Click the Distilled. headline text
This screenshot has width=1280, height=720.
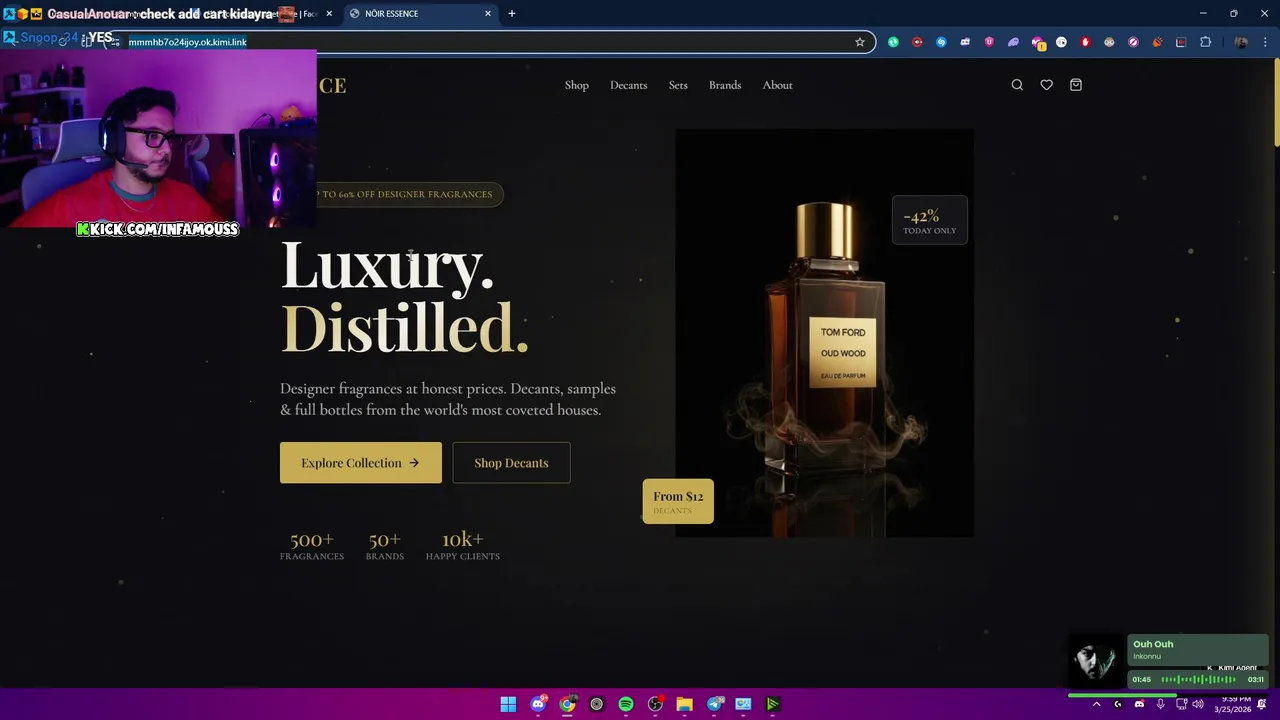click(404, 327)
